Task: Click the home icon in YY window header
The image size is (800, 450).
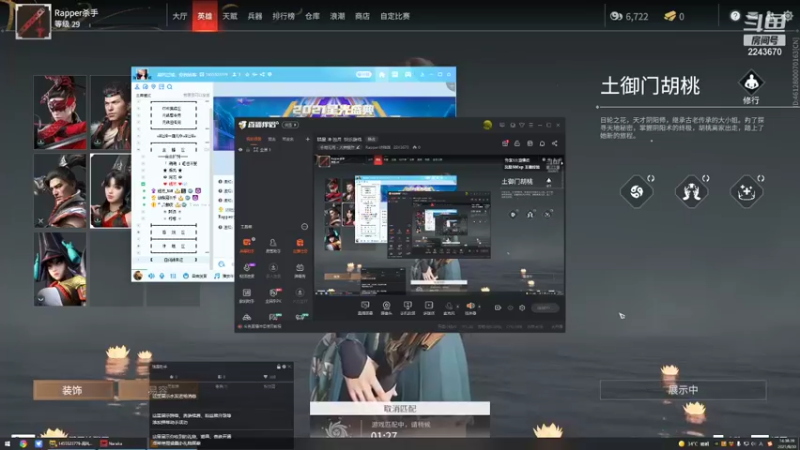Action: (x=382, y=74)
